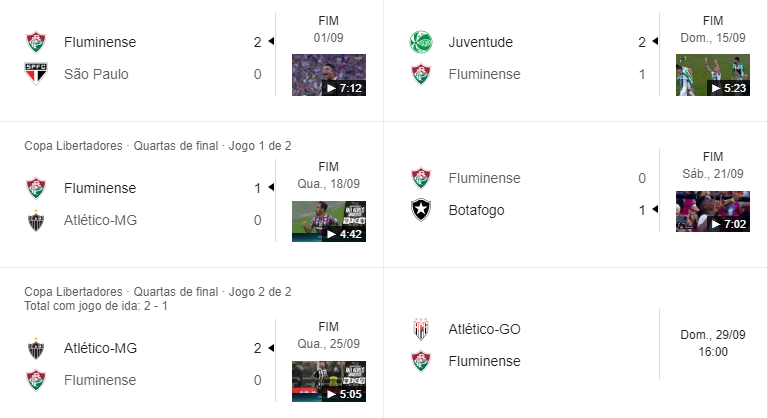The image size is (768, 418).
Task: Play the 5:23 Juventude match video
Action: [x=713, y=75]
